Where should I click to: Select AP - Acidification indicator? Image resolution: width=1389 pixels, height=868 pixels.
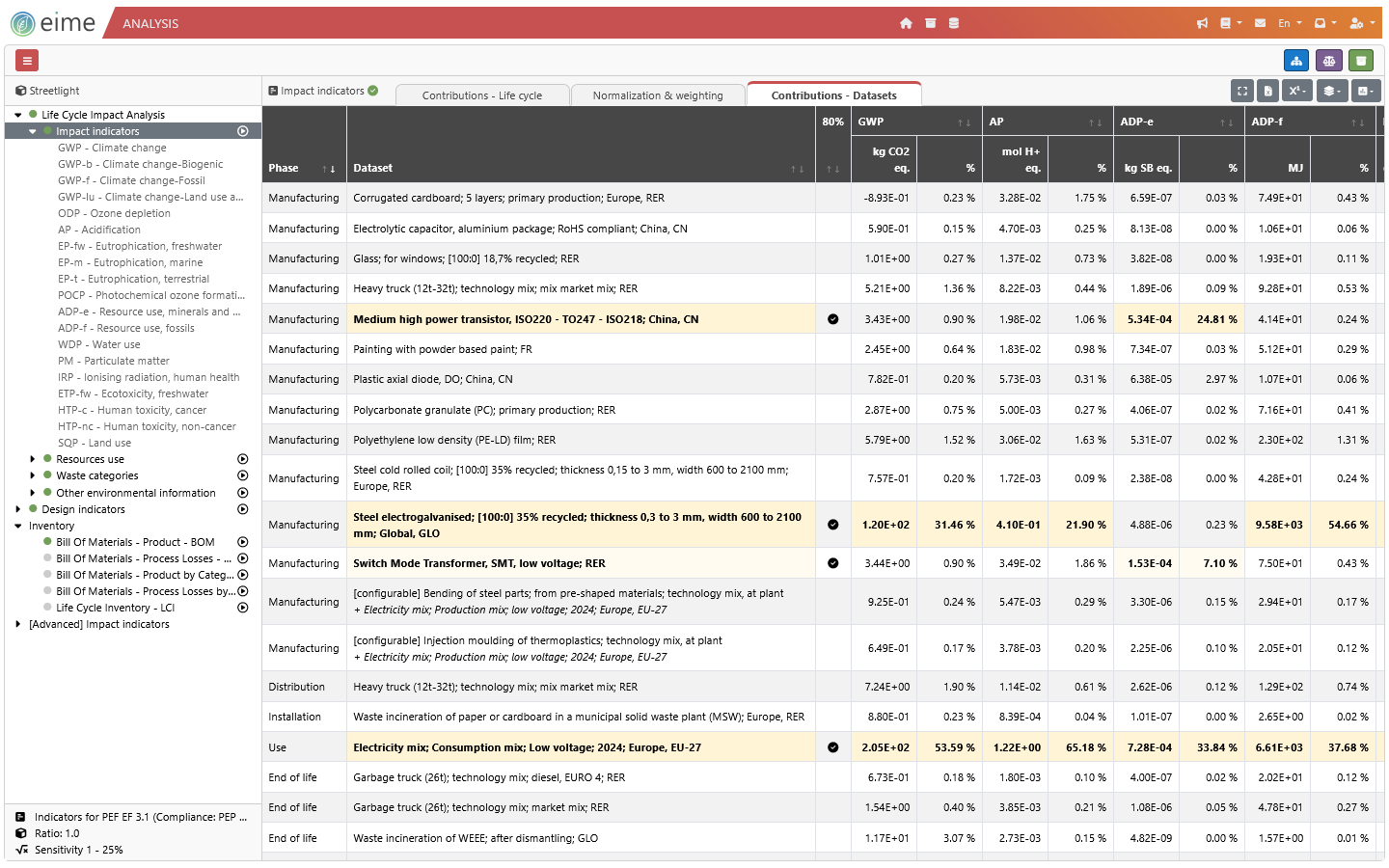(99, 230)
